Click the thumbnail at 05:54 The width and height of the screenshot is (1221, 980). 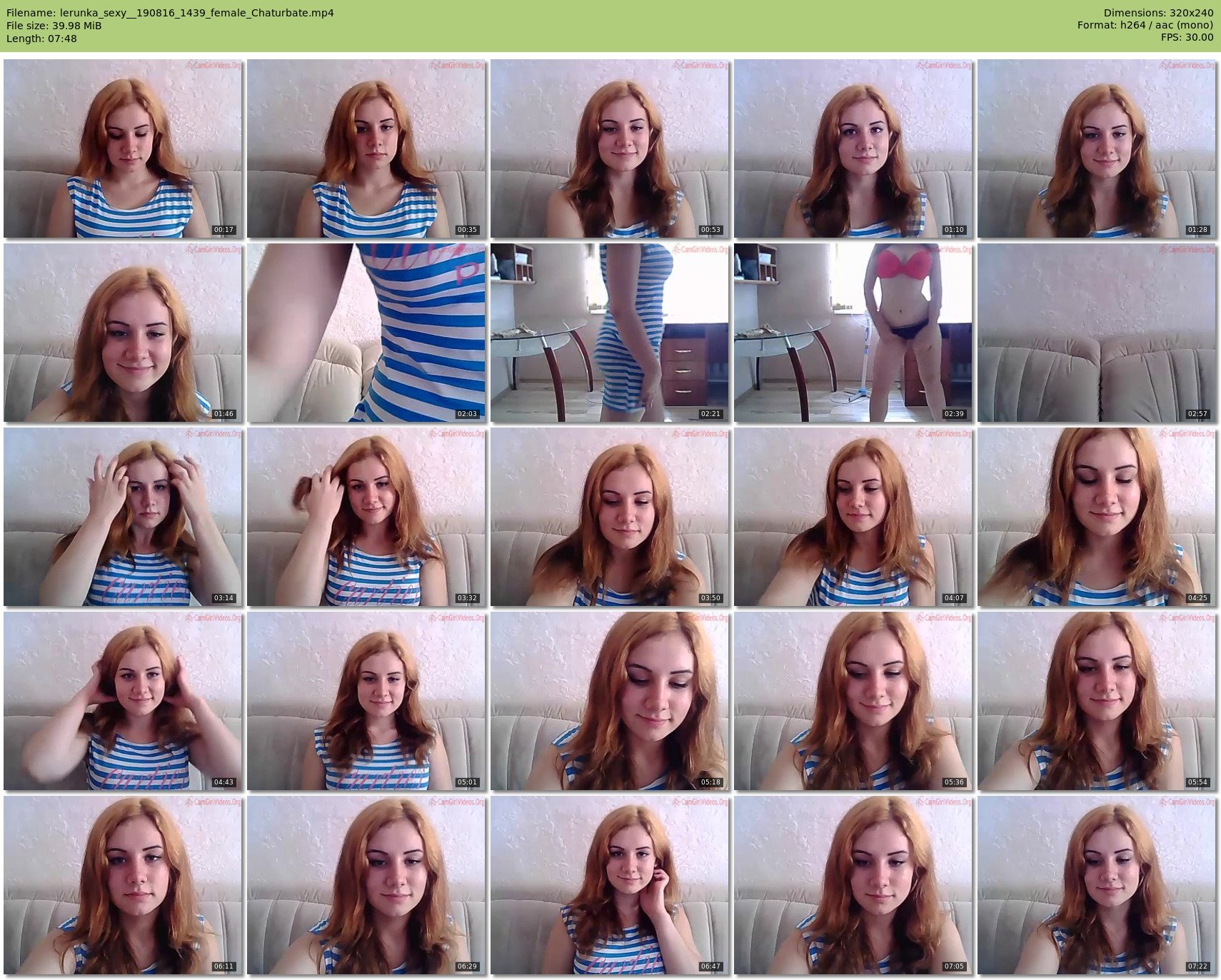click(x=1097, y=701)
